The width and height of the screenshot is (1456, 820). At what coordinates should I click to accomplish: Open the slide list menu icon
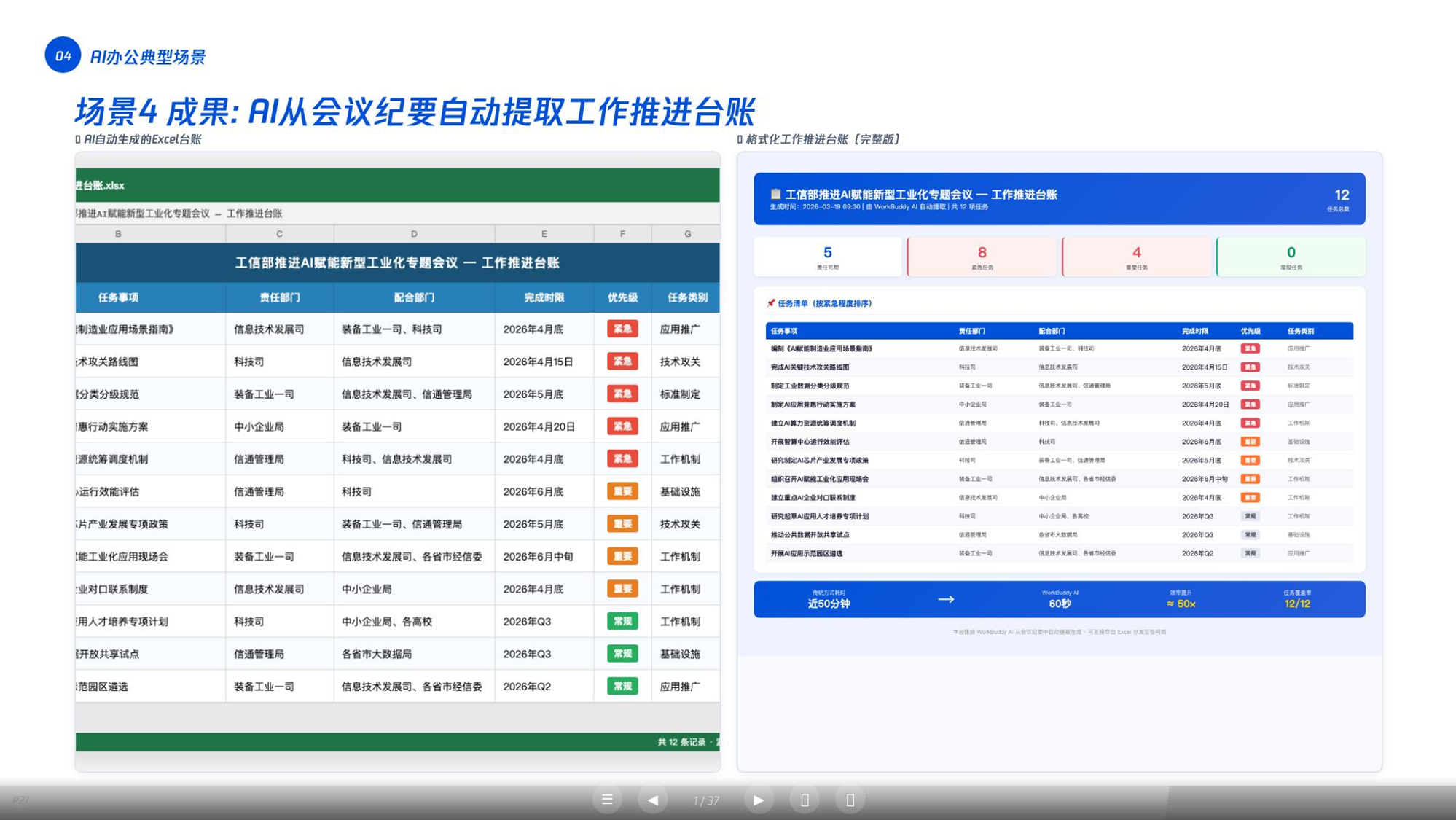point(606,800)
